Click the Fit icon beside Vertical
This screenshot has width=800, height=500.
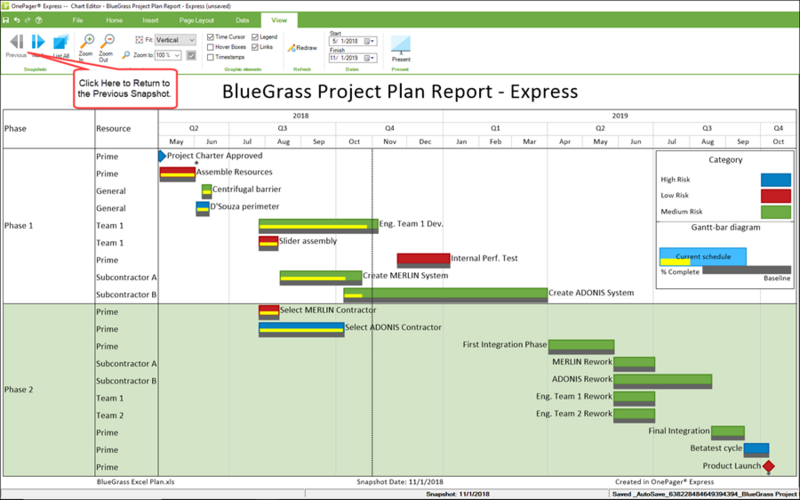click(139, 40)
